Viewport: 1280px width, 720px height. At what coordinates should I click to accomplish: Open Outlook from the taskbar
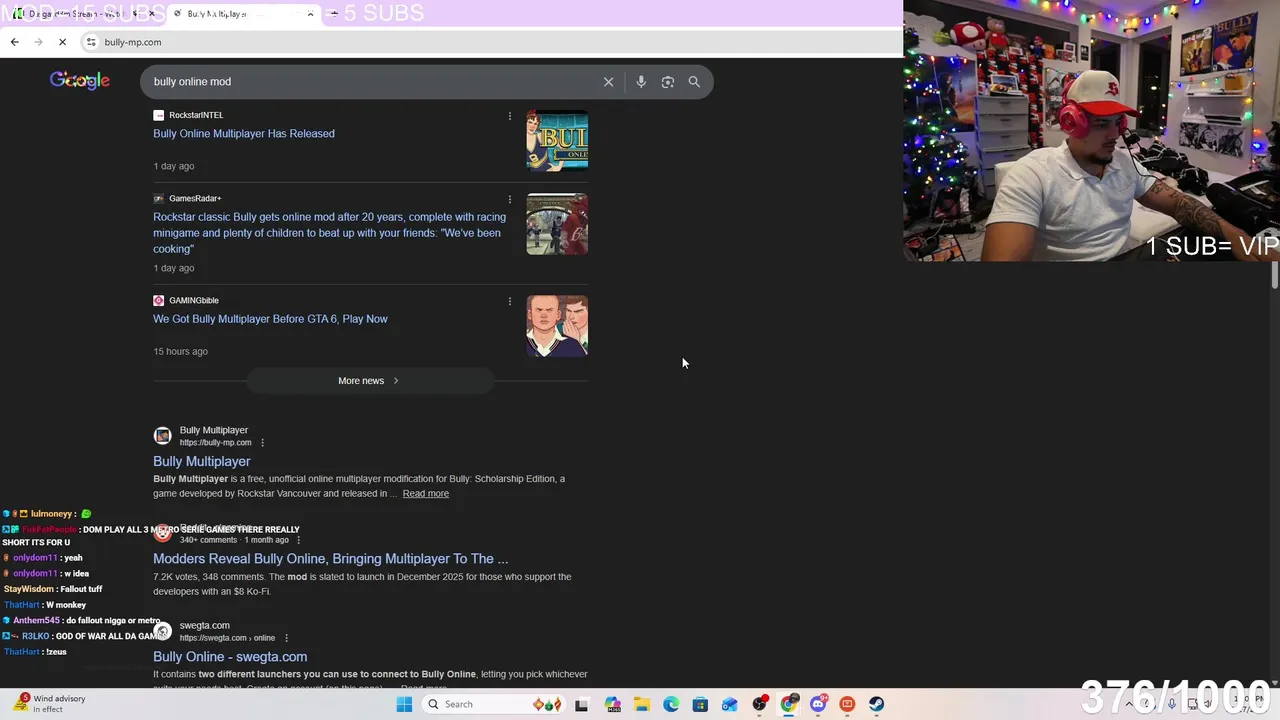pos(730,704)
